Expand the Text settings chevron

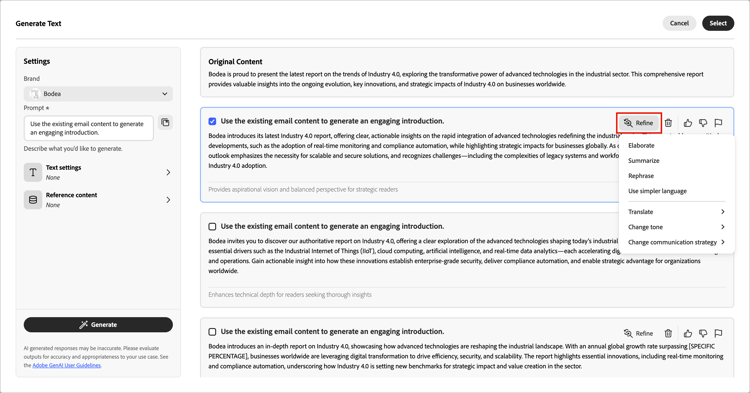click(x=168, y=172)
